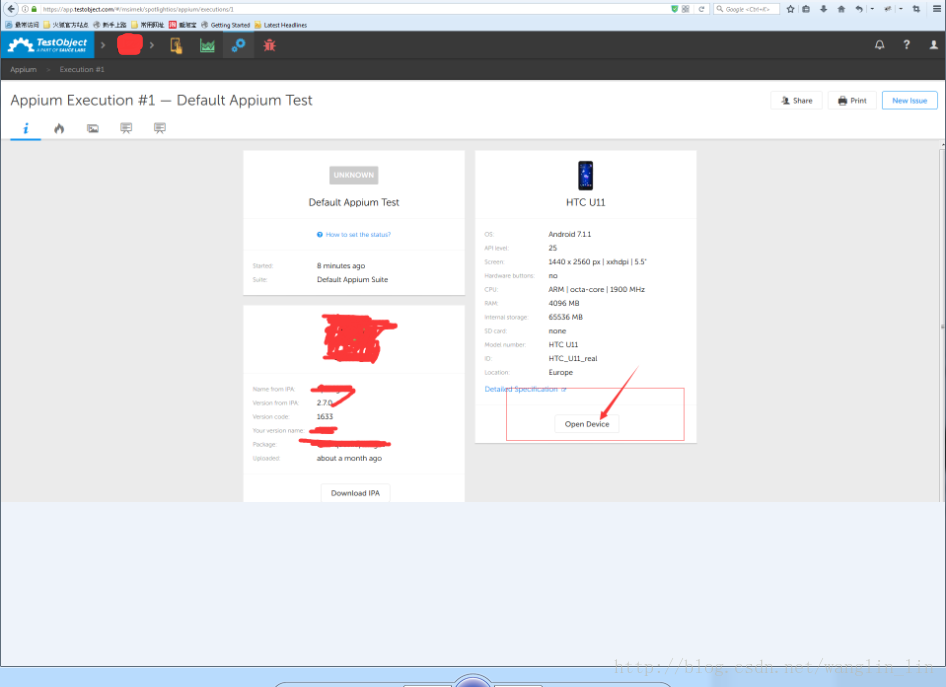Click the UNKNOWN status badge

click(x=354, y=175)
